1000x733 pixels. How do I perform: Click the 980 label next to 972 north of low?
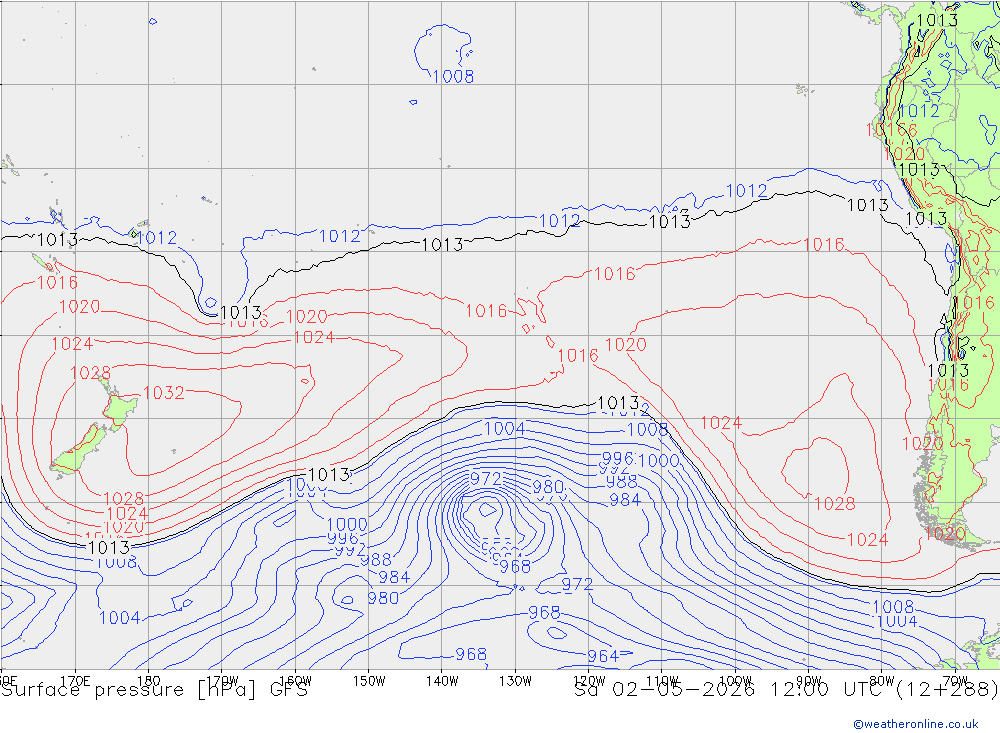[x=548, y=487]
